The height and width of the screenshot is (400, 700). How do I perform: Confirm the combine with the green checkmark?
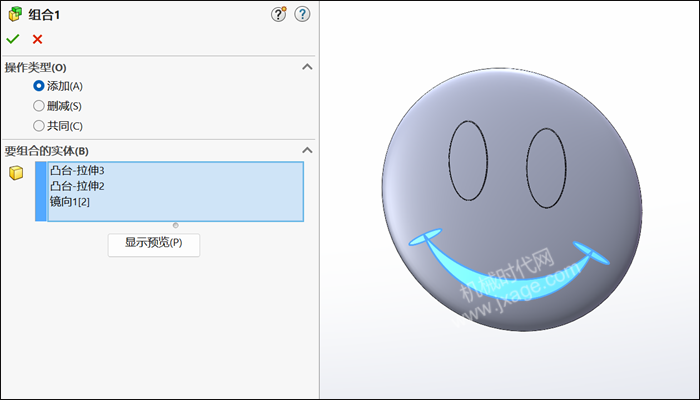pos(12,39)
